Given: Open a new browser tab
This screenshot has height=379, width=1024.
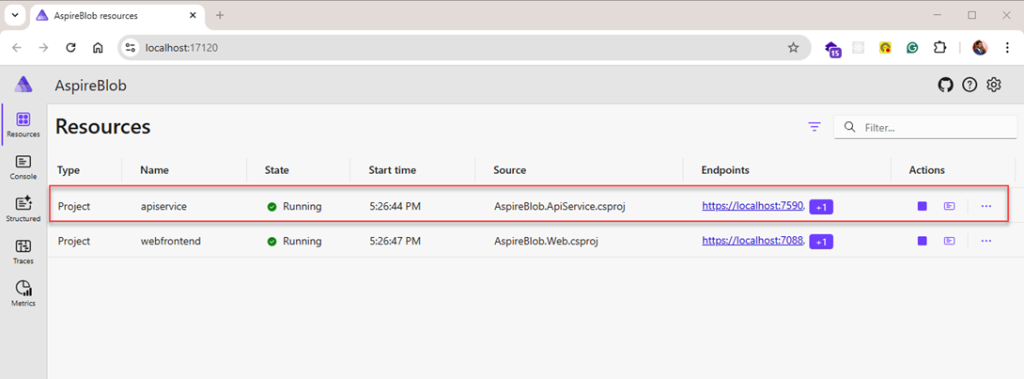Looking at the screenshot, I should click(x=219, y=15).
